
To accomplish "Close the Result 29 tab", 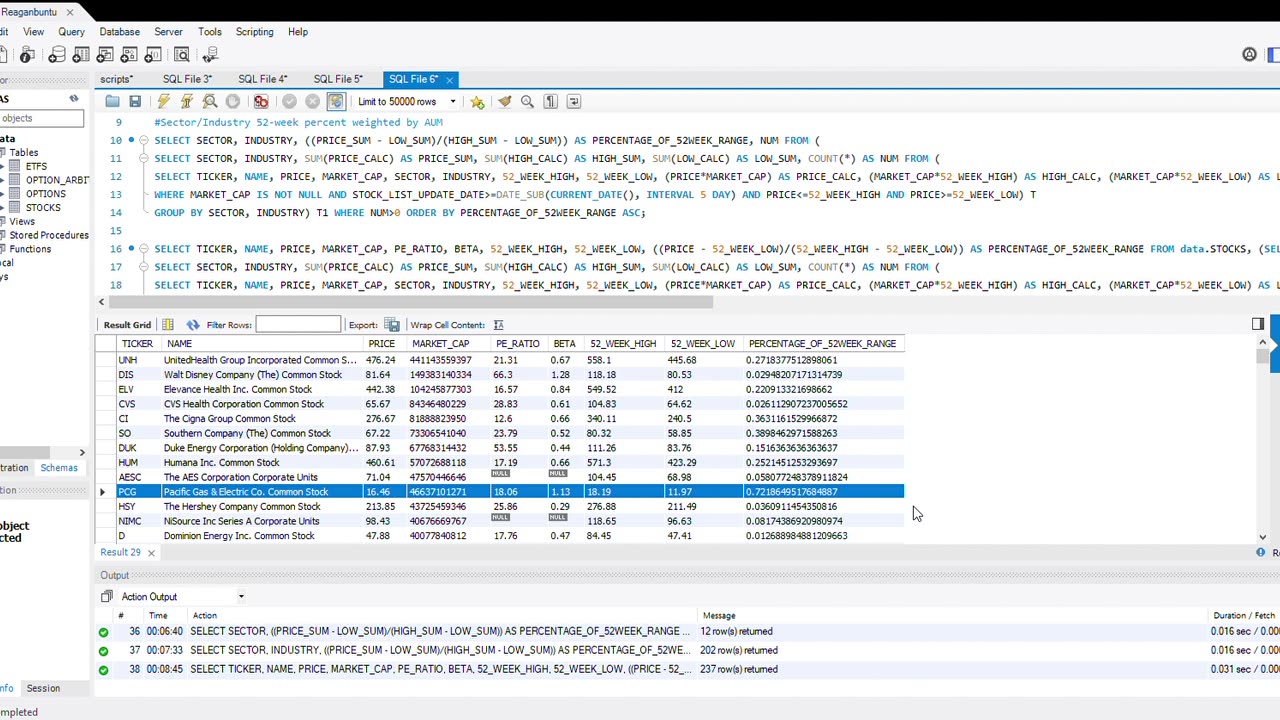I will point(151,552).
